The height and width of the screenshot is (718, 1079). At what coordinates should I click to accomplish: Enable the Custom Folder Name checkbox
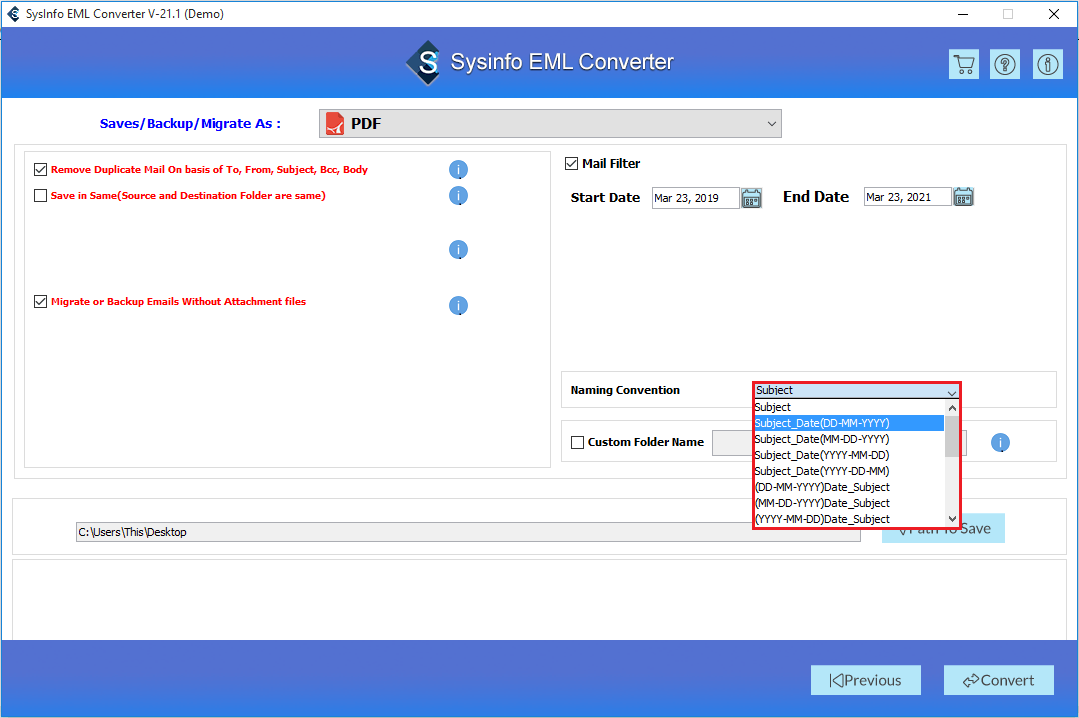pyautogui.click(x=577, y=442)
